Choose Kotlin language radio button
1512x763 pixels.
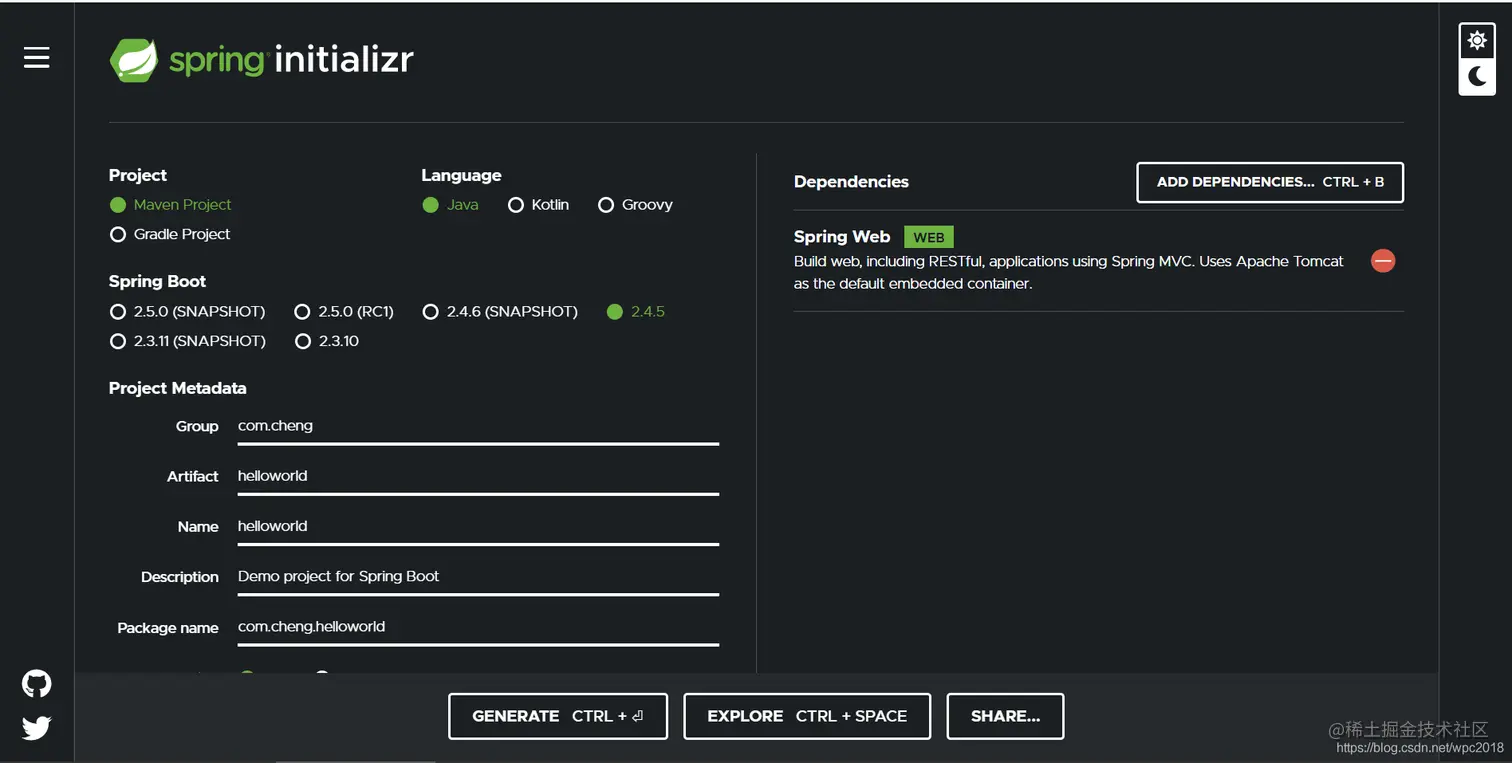coord(538,205)
